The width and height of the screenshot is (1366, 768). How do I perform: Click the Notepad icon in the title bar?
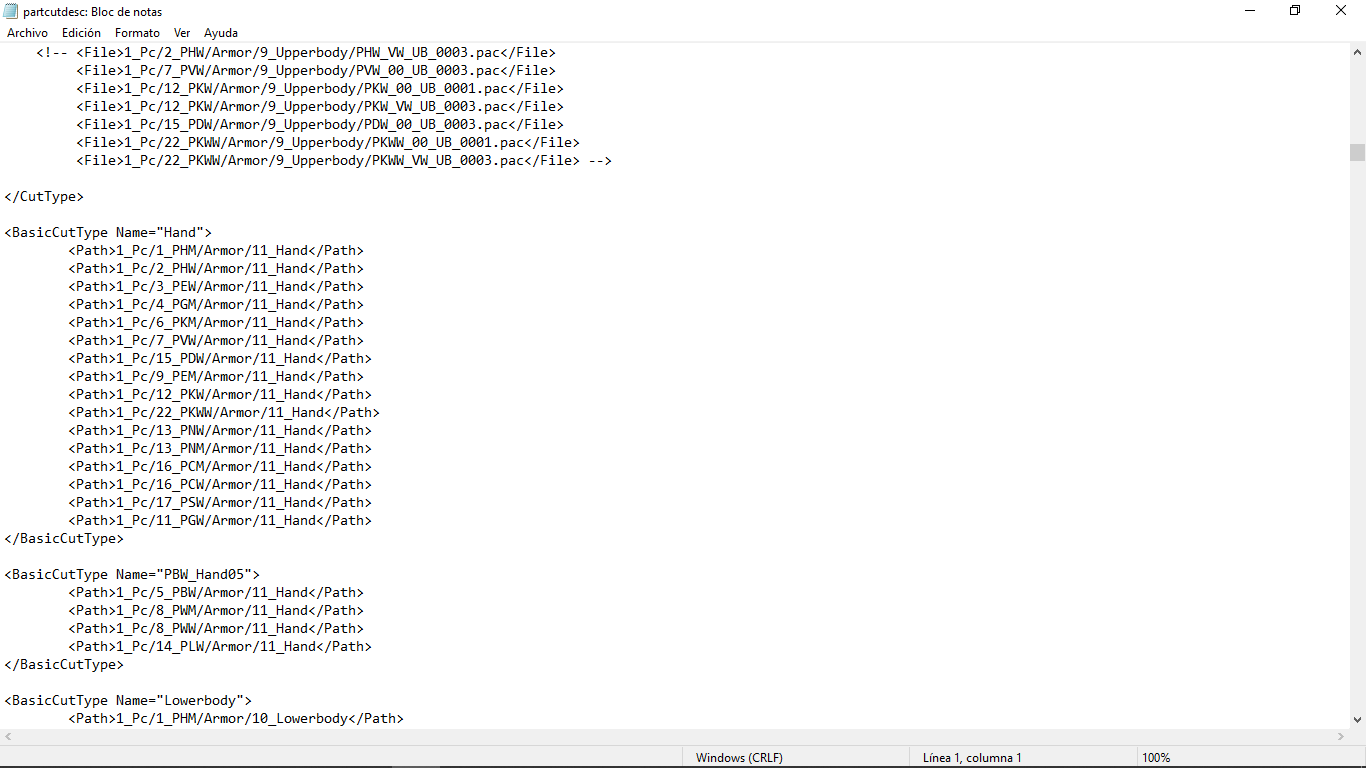click(11, 11)
